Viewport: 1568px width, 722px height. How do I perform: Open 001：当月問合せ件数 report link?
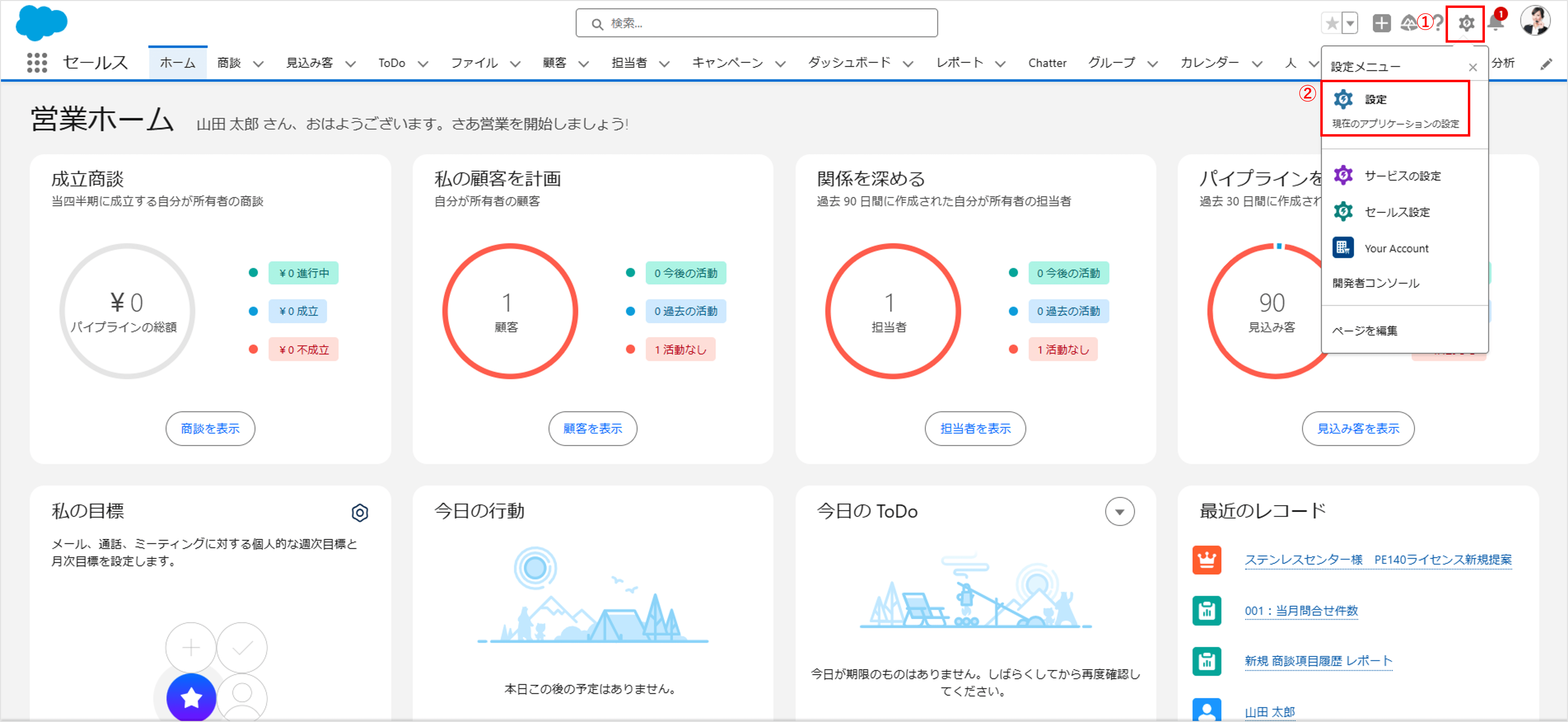pos(1301,611)
